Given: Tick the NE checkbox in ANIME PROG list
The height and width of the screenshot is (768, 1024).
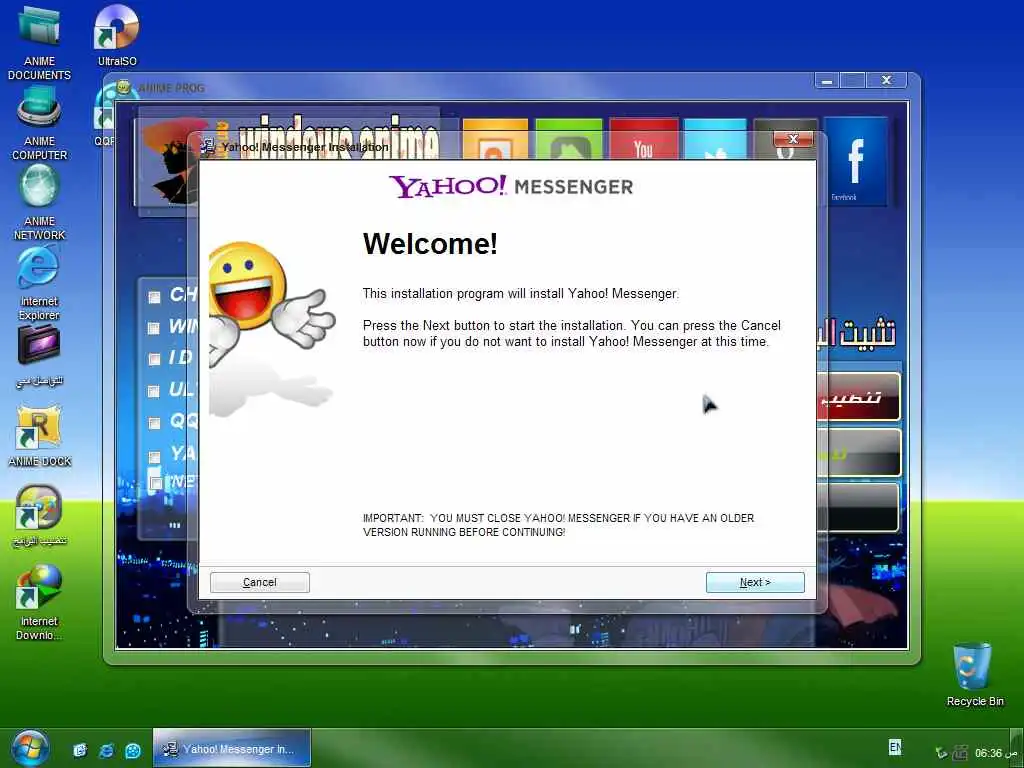Looking at the screenshot, I should 155,483.
